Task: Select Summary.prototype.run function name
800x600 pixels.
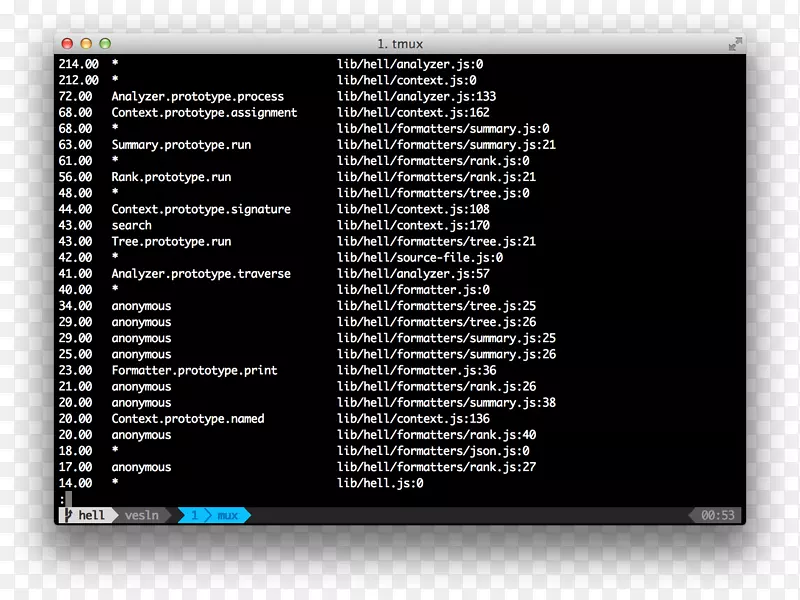Action: (181, 145)
